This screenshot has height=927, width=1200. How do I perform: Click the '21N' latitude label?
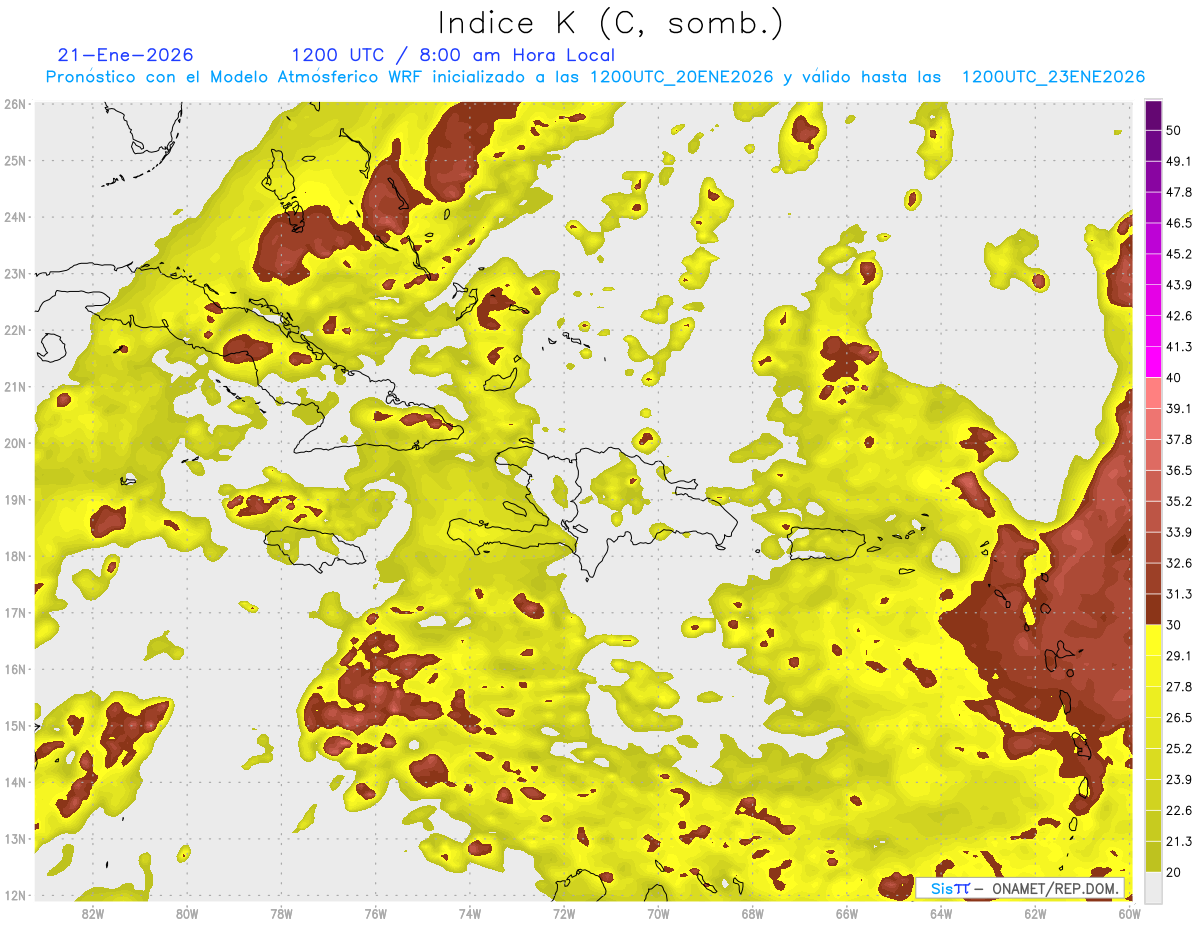[15, 387]
